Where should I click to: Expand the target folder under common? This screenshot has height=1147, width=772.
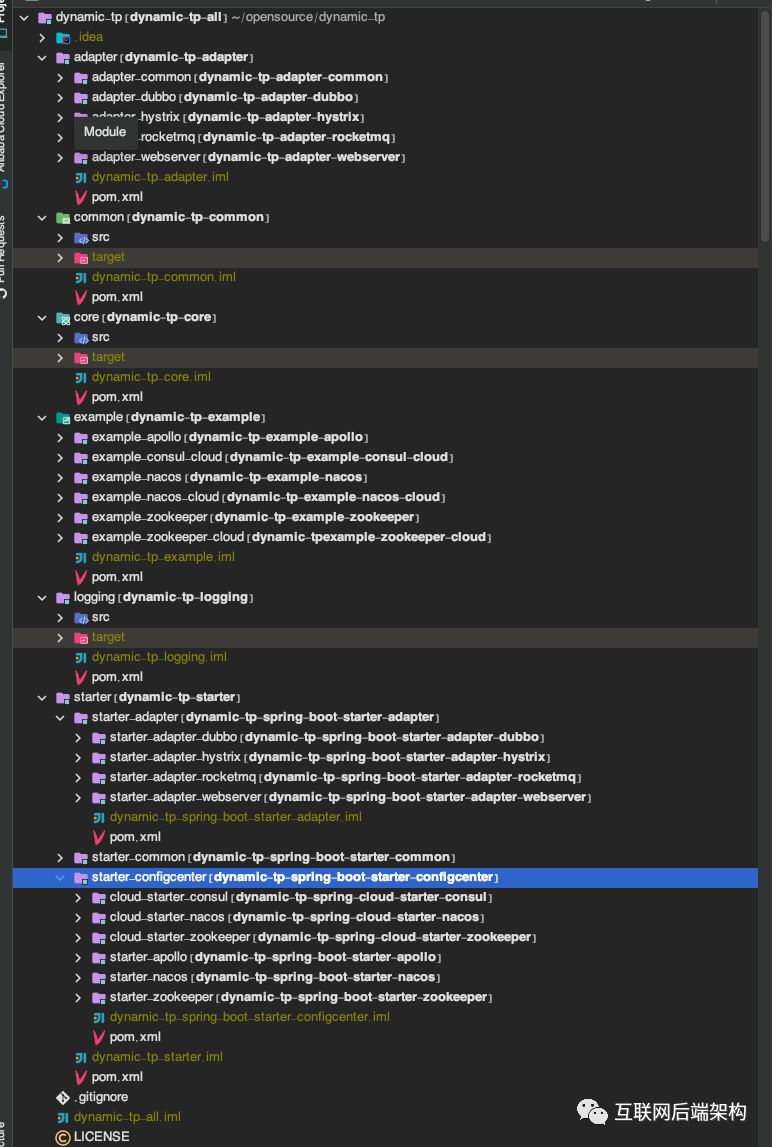click(x=60, y=257)
